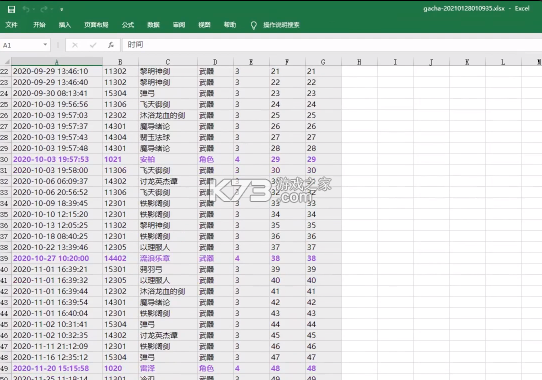
Task: Click 角色 cell in row 30
Action: point(215,159)
